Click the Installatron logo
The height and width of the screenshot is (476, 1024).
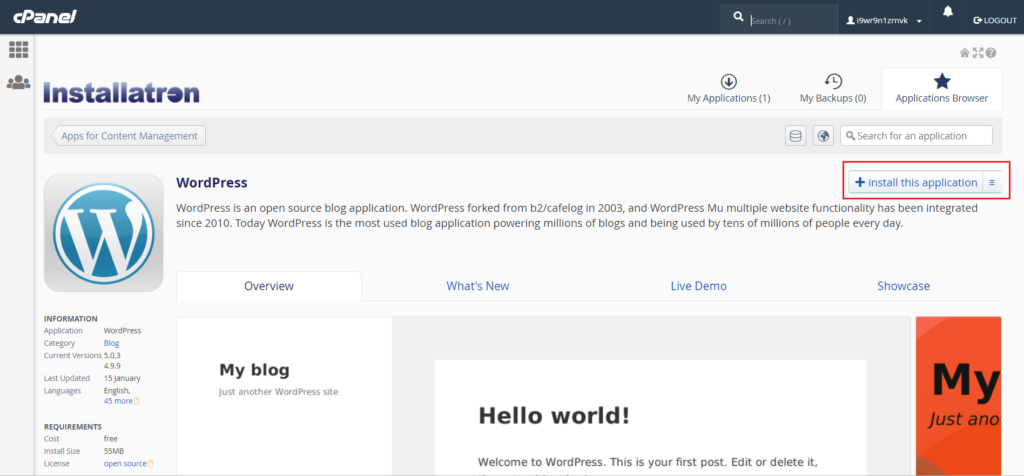pyautogui.click(x=121, y=93)
